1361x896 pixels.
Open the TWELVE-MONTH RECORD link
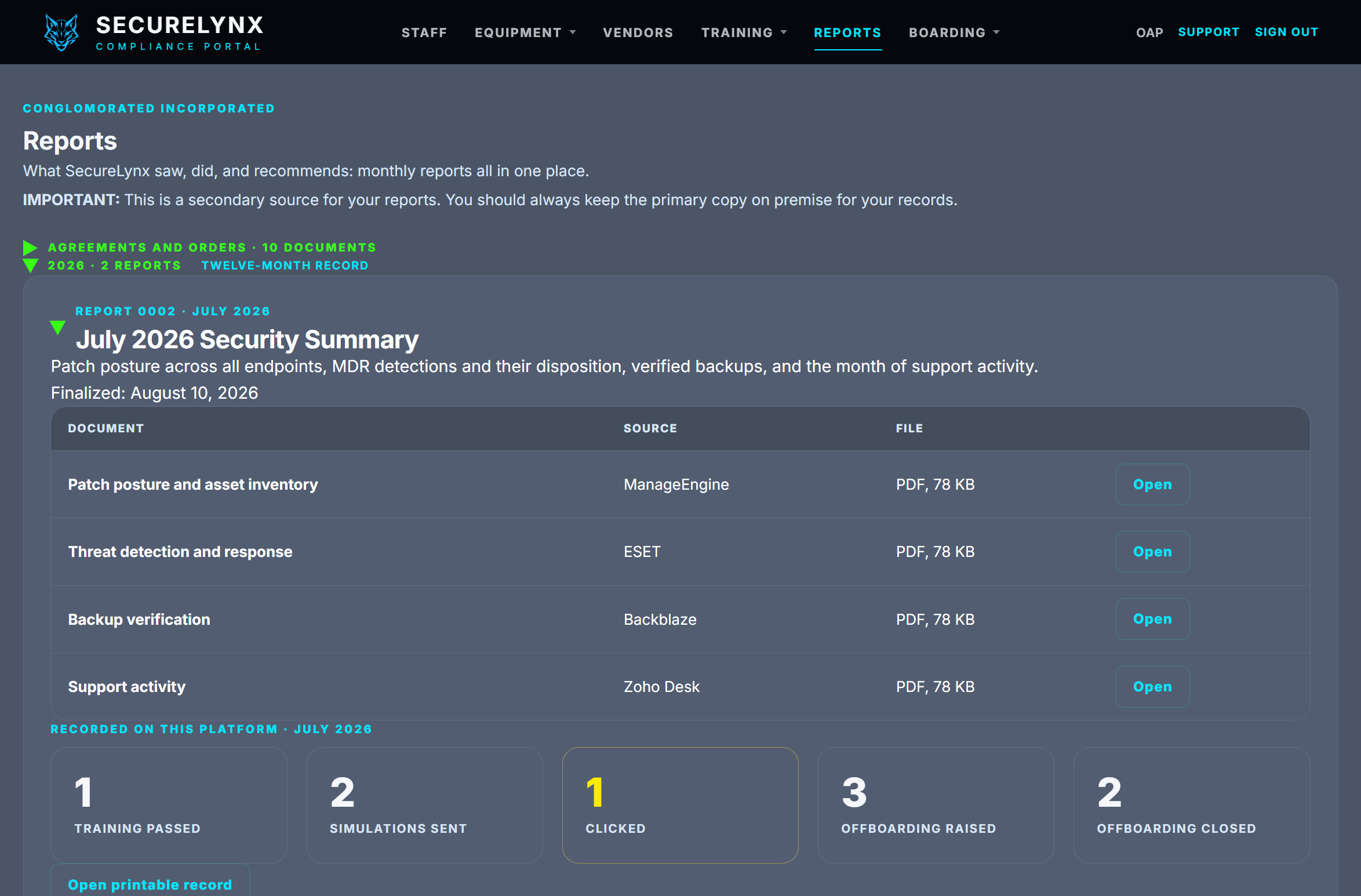click(x=285, y=265)
